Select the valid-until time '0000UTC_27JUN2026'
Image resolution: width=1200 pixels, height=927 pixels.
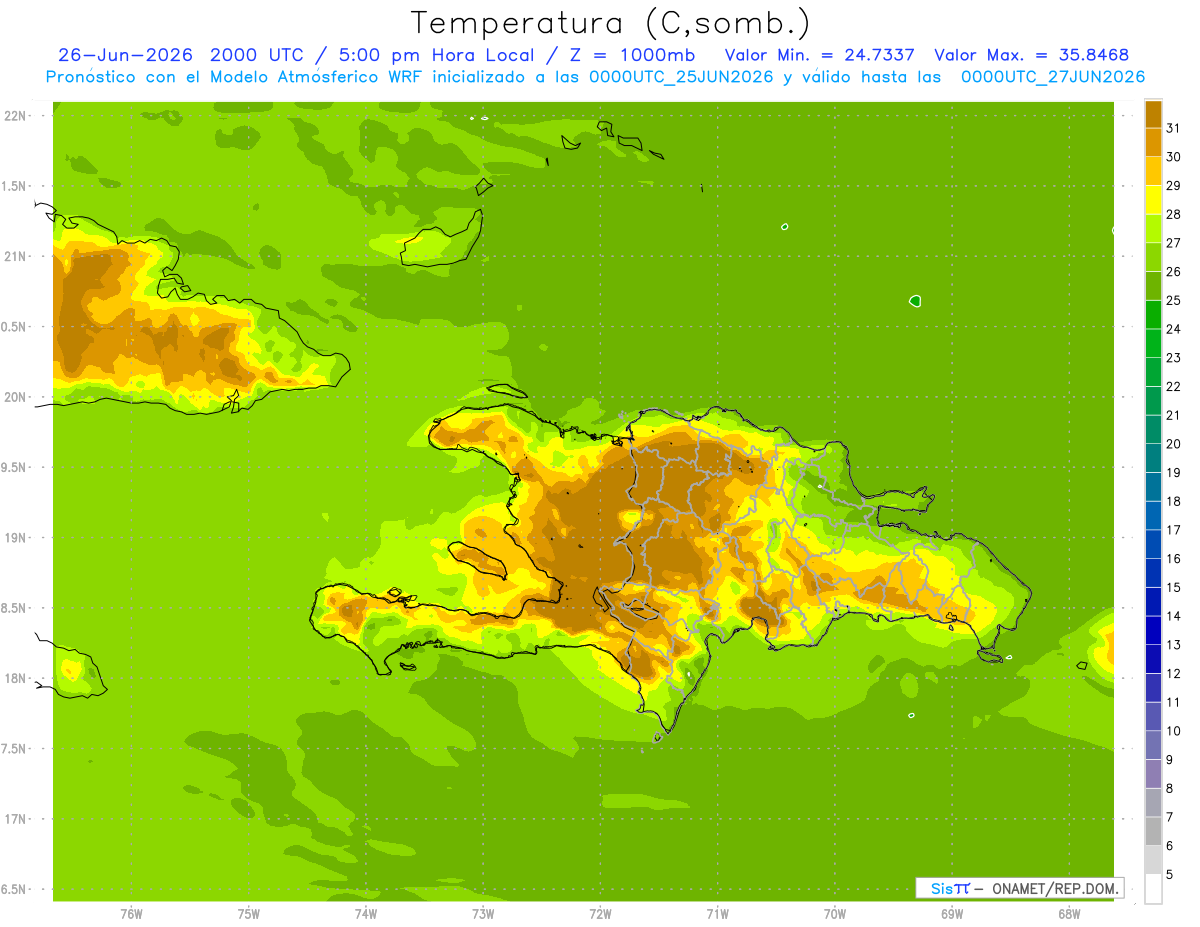pyautogui.click(x=1053, y=77)
